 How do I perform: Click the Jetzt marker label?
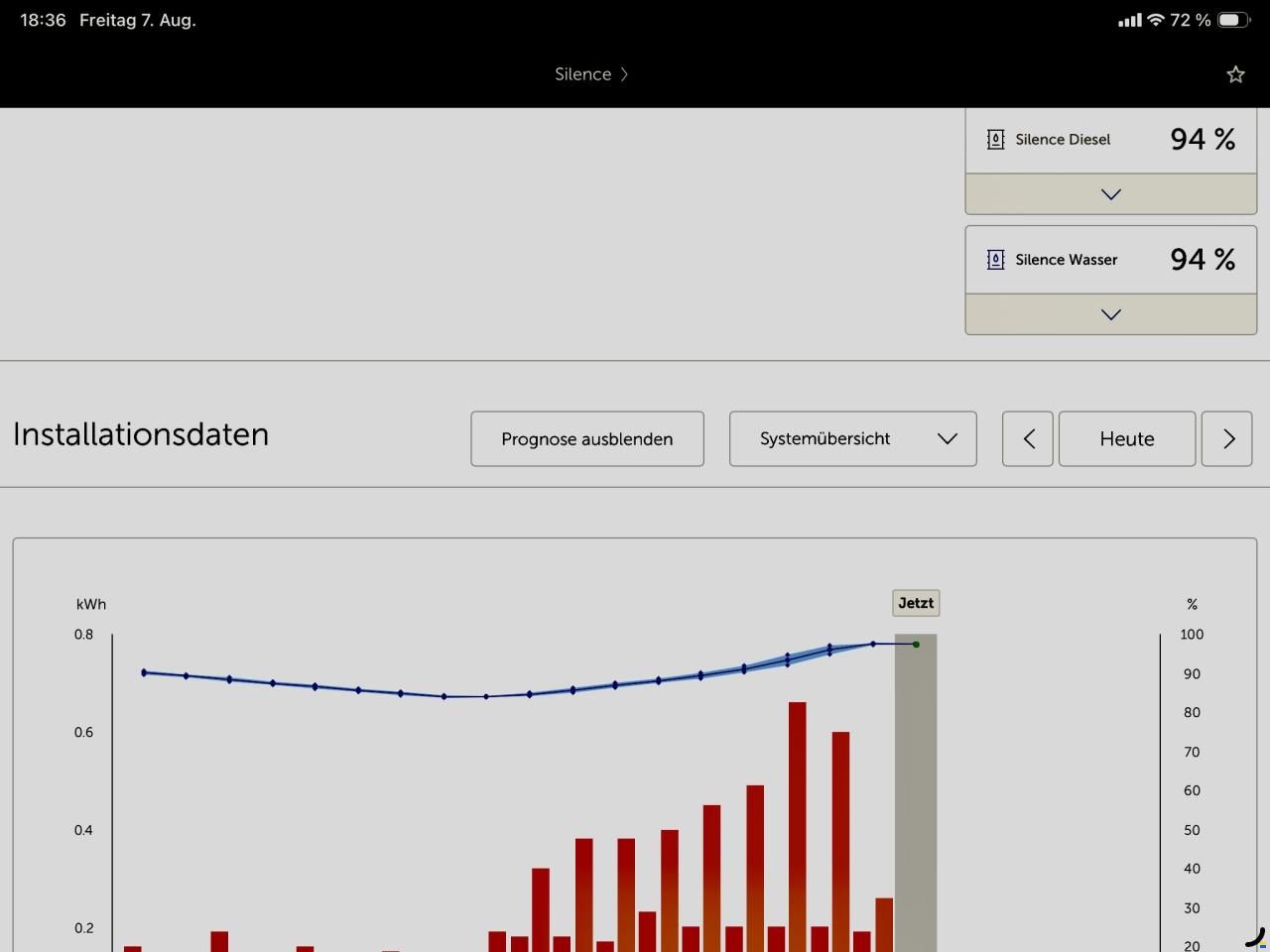[x=916, y=603]
